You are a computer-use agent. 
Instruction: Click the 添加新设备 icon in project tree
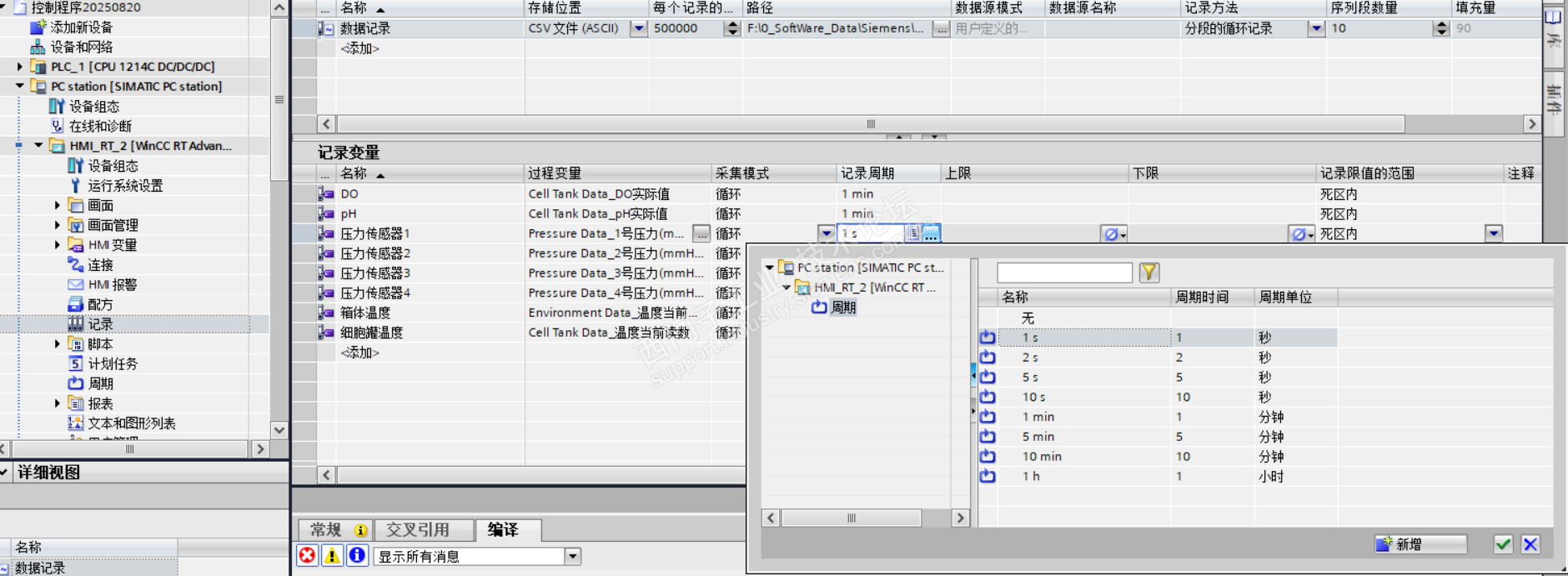(x=38, y=28)
